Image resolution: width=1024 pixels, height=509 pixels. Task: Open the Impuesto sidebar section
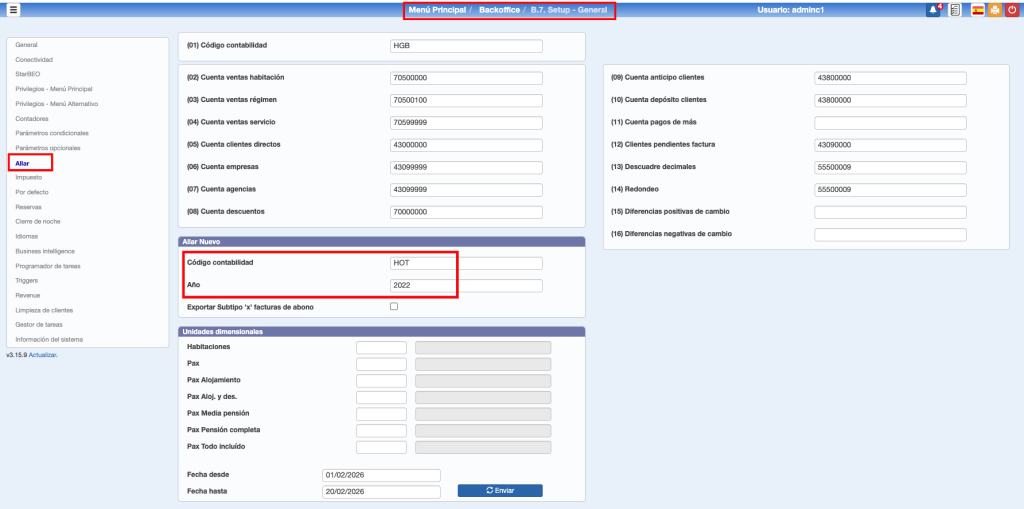pyautogui.click(x=29, y=177)
